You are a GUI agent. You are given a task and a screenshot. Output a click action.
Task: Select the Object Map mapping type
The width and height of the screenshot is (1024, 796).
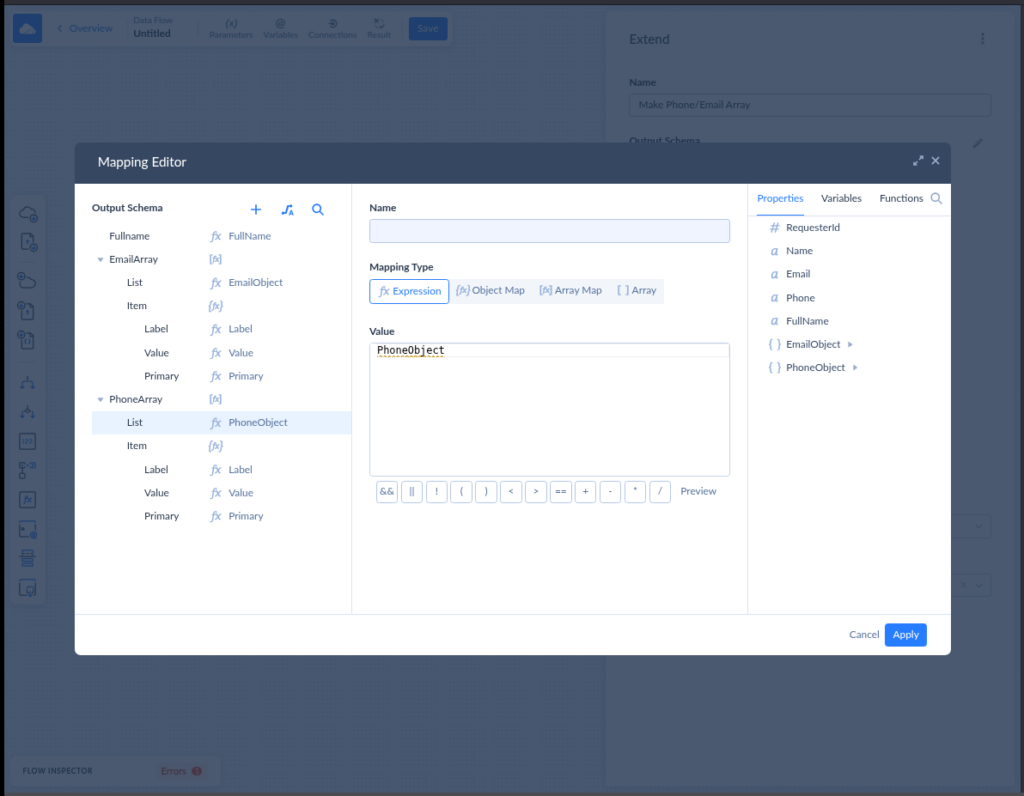(x=490, y=291)
